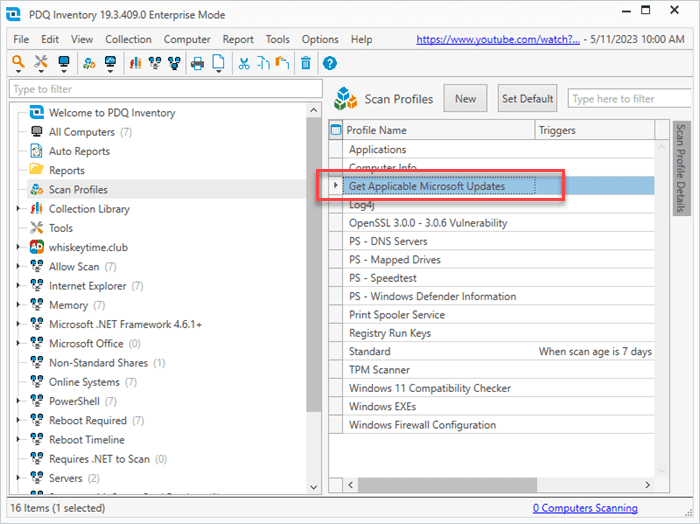Click the New Dynamic Collection toolbar icon
This screenshot has width=700, height=524.
(155, 63)
